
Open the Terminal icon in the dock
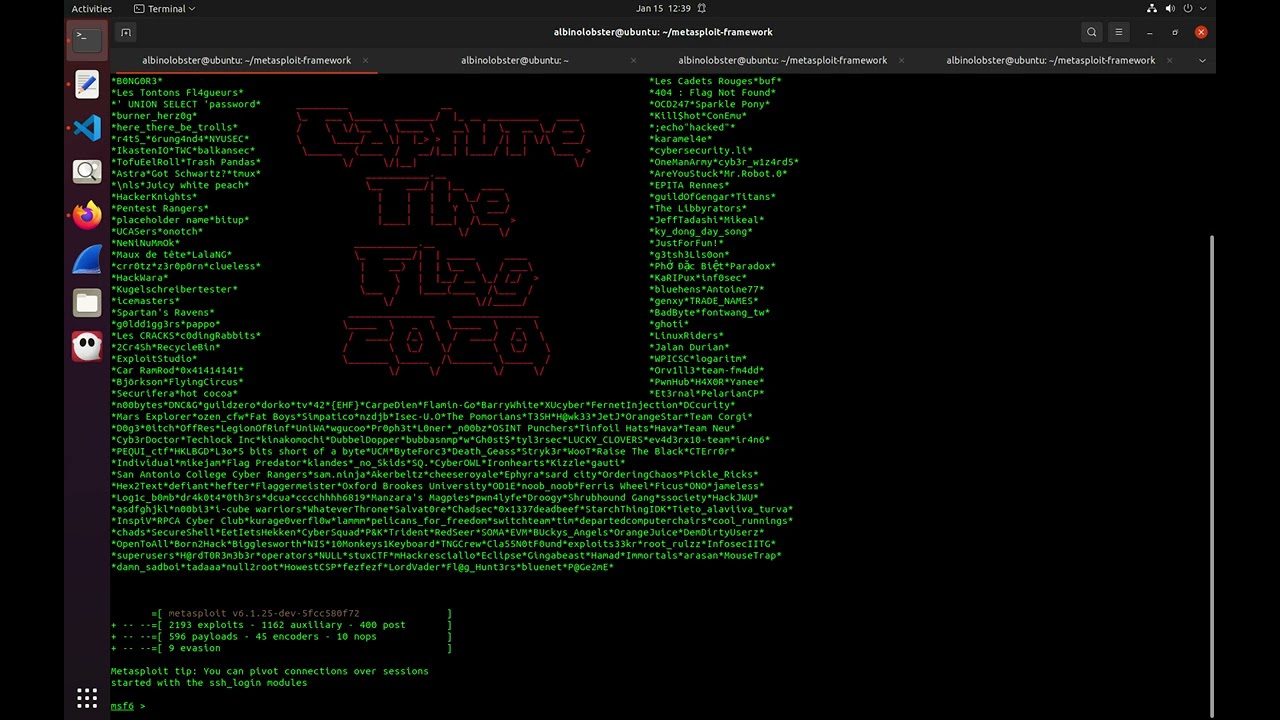(87, 40)
